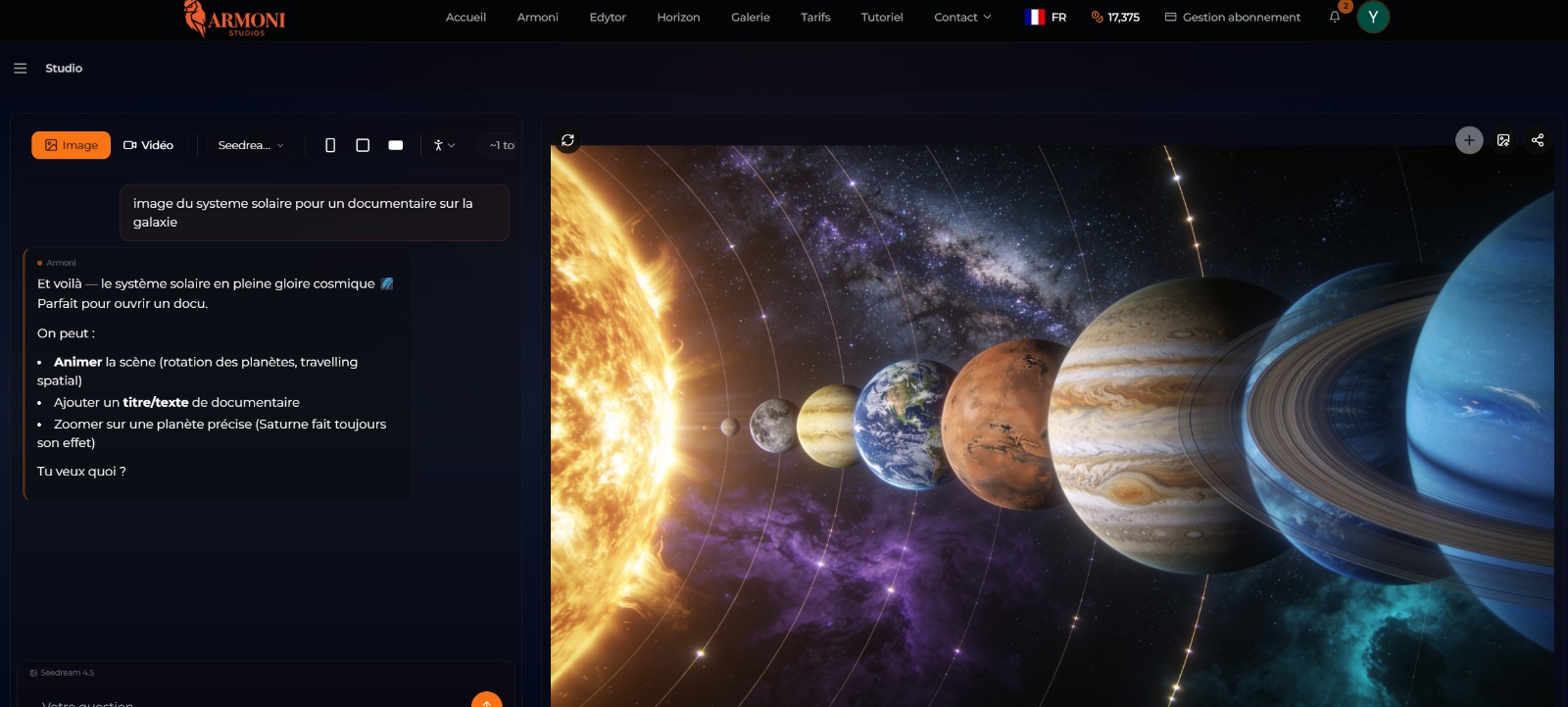
Task: Click the Studio heading
Action: pyautogui.click(x=64, y=69)
